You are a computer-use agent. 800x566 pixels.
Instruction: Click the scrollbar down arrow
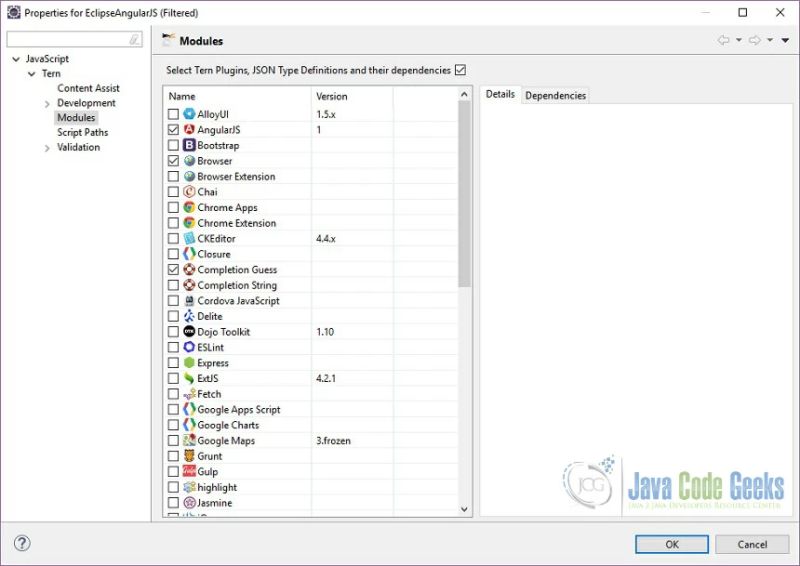point(464,509)
